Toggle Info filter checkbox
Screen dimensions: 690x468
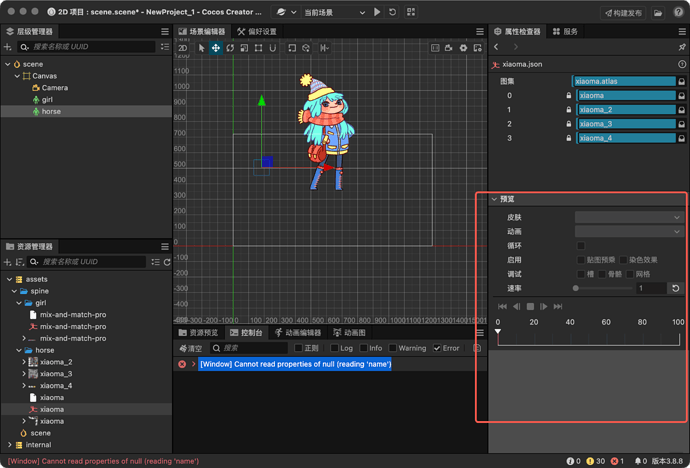click(x=363, y=348)
